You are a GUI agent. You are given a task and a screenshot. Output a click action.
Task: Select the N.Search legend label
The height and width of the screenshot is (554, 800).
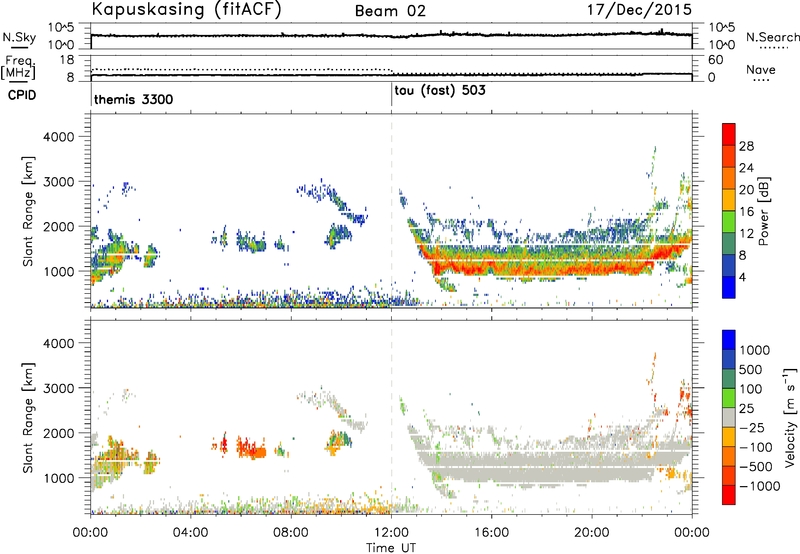pos(772,37)
